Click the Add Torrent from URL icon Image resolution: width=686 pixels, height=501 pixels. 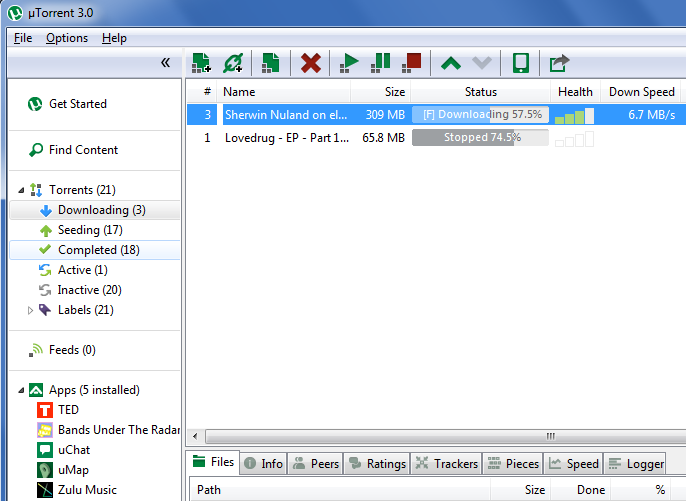click(x=233, y=63)
